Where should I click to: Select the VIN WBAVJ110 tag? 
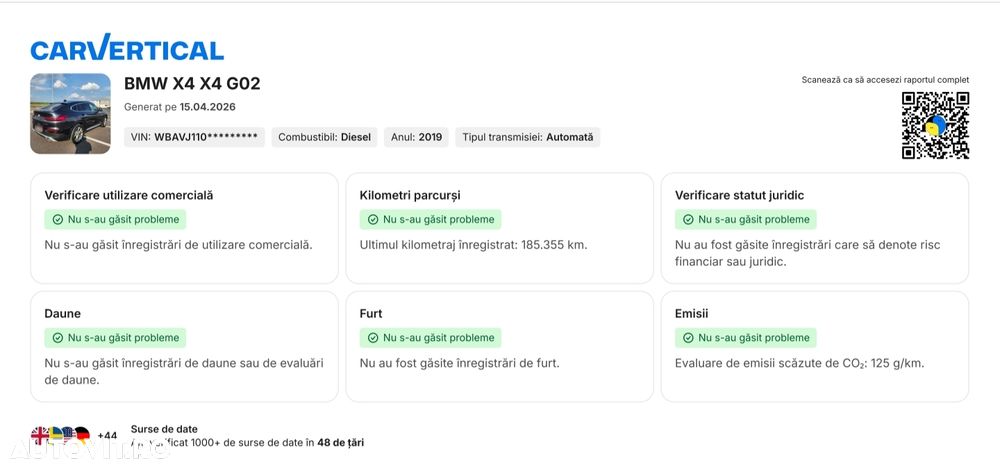194,137
